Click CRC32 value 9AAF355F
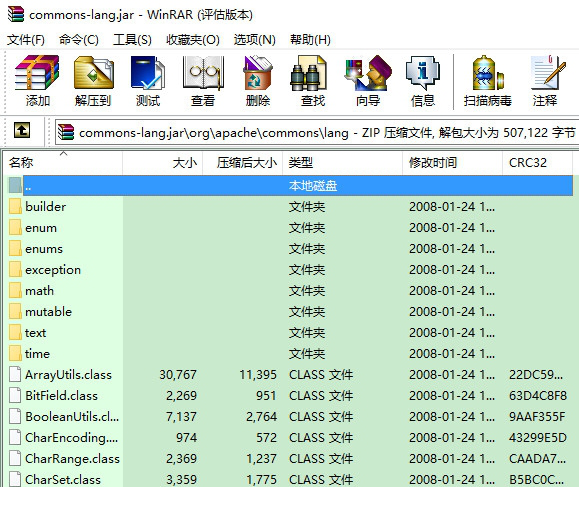Viewport: 579px width, 506px height. pos(537,417)
